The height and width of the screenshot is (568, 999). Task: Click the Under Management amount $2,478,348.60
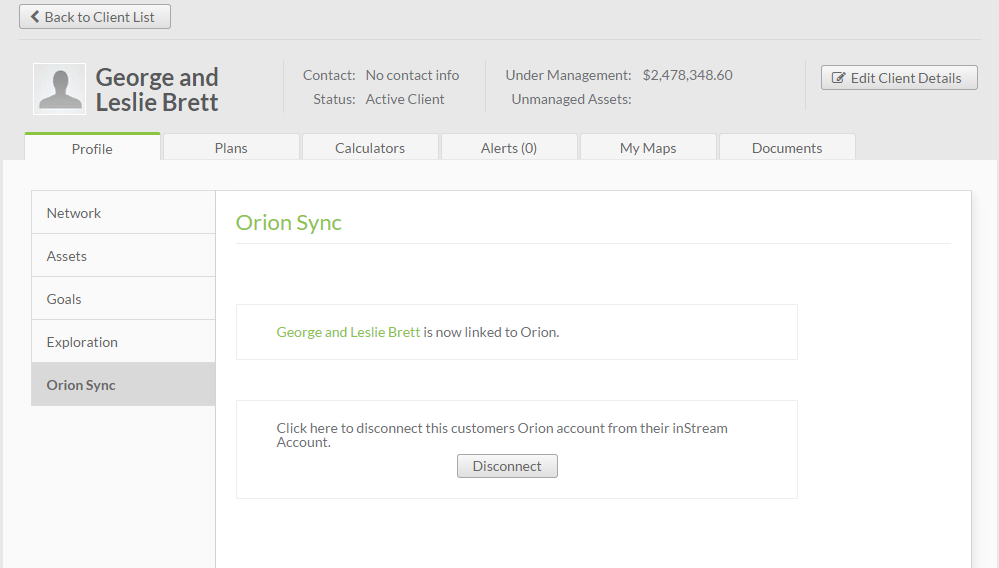687,75
